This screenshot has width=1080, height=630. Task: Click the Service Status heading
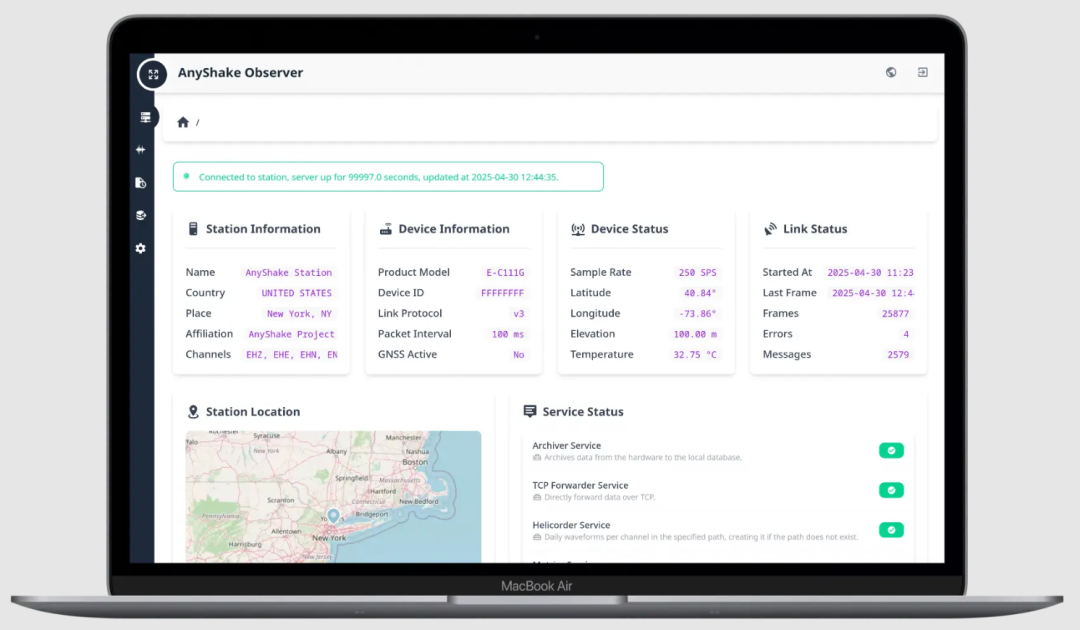(x=583, y=412)
